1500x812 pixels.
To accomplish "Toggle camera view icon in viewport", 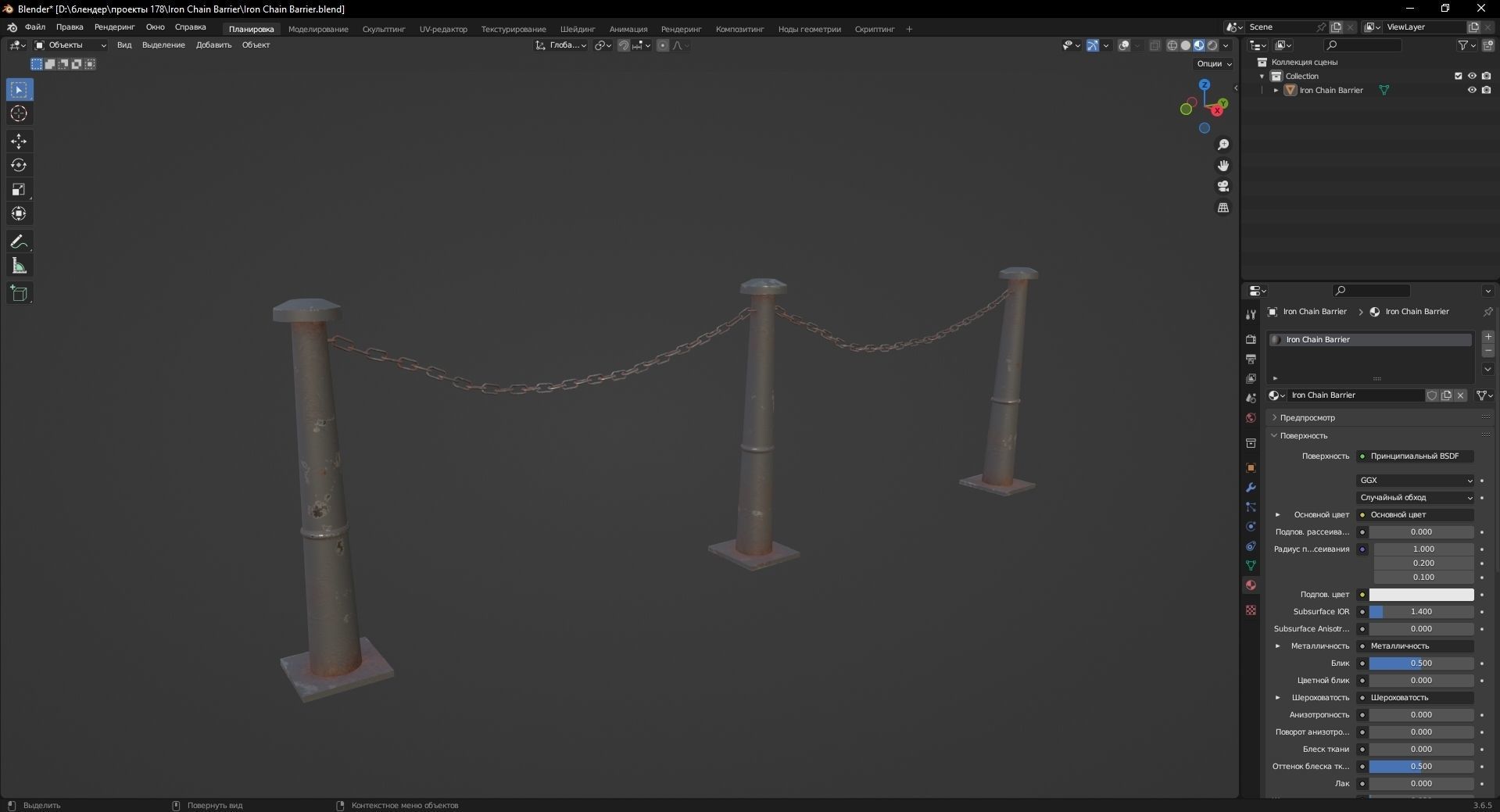I will pos(1223,187).
